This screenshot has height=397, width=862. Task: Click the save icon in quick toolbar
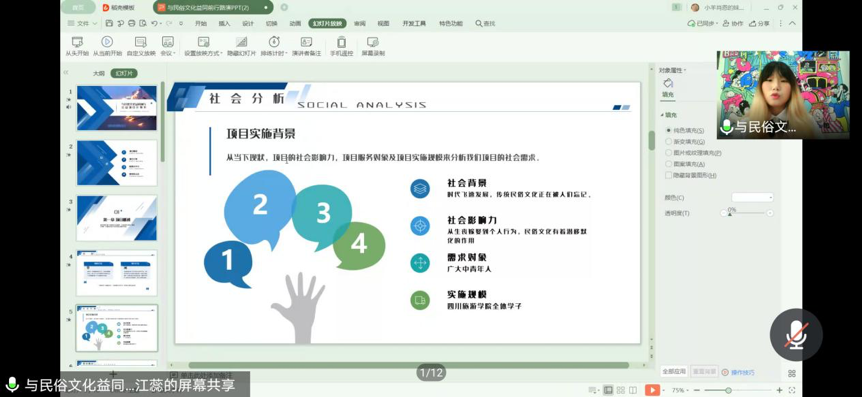[109, 23]
